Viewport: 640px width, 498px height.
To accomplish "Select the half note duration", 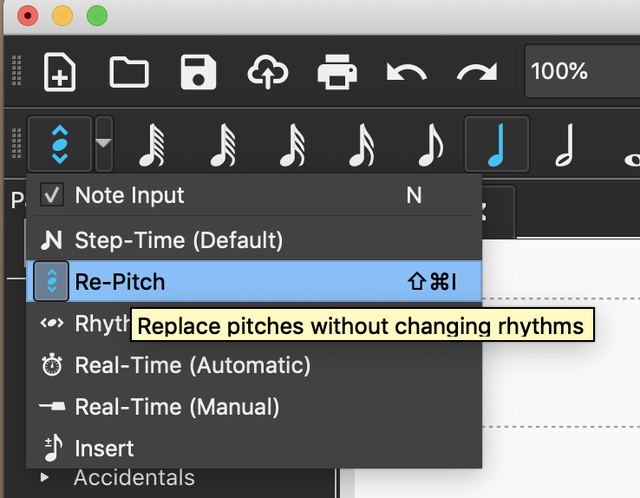I will point(563,146).
